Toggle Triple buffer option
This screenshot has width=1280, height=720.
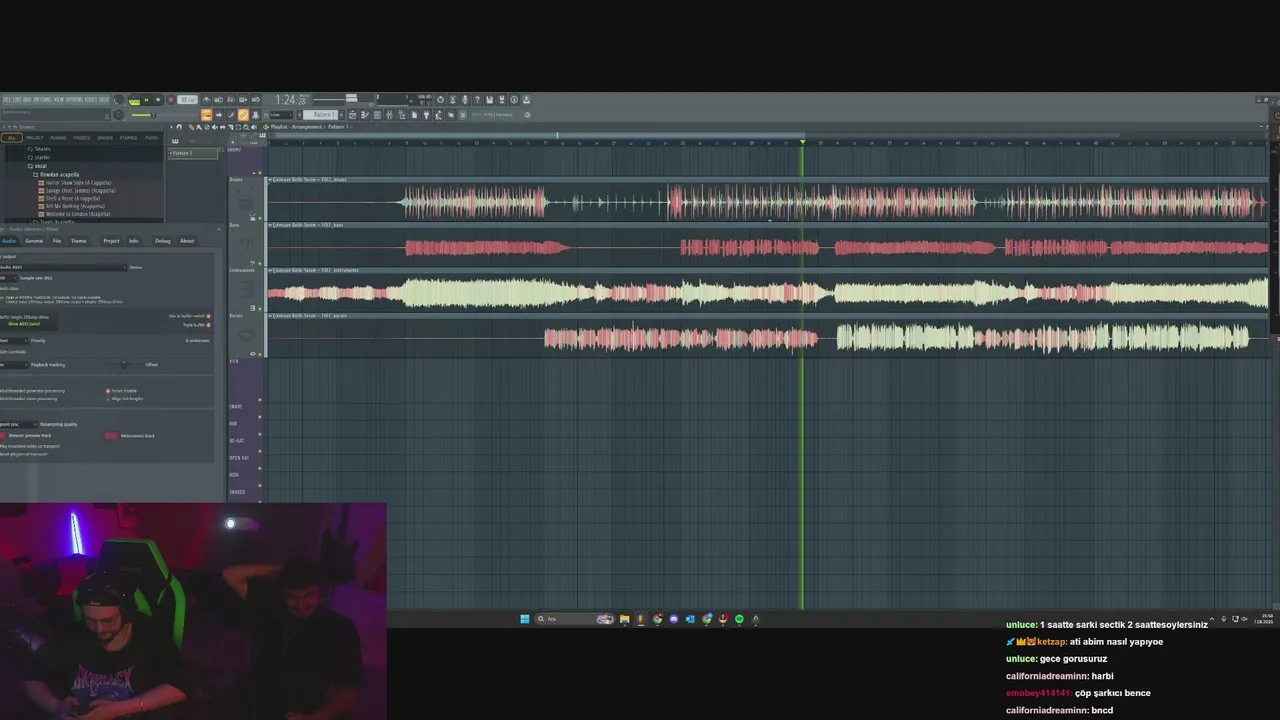(208, 325)
